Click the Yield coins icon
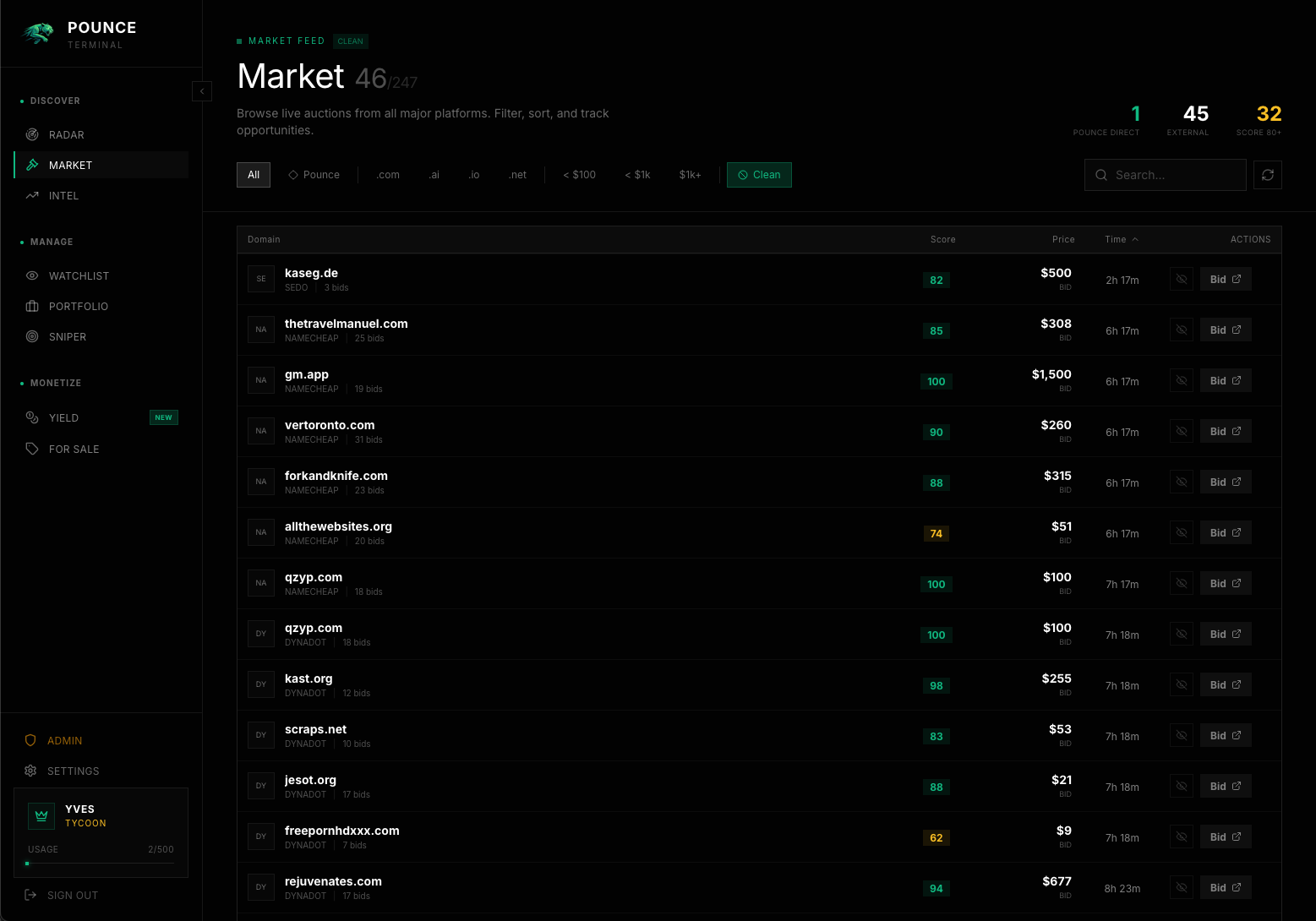The height and width of the screenshot is (921, 1316). click(32, 417)
